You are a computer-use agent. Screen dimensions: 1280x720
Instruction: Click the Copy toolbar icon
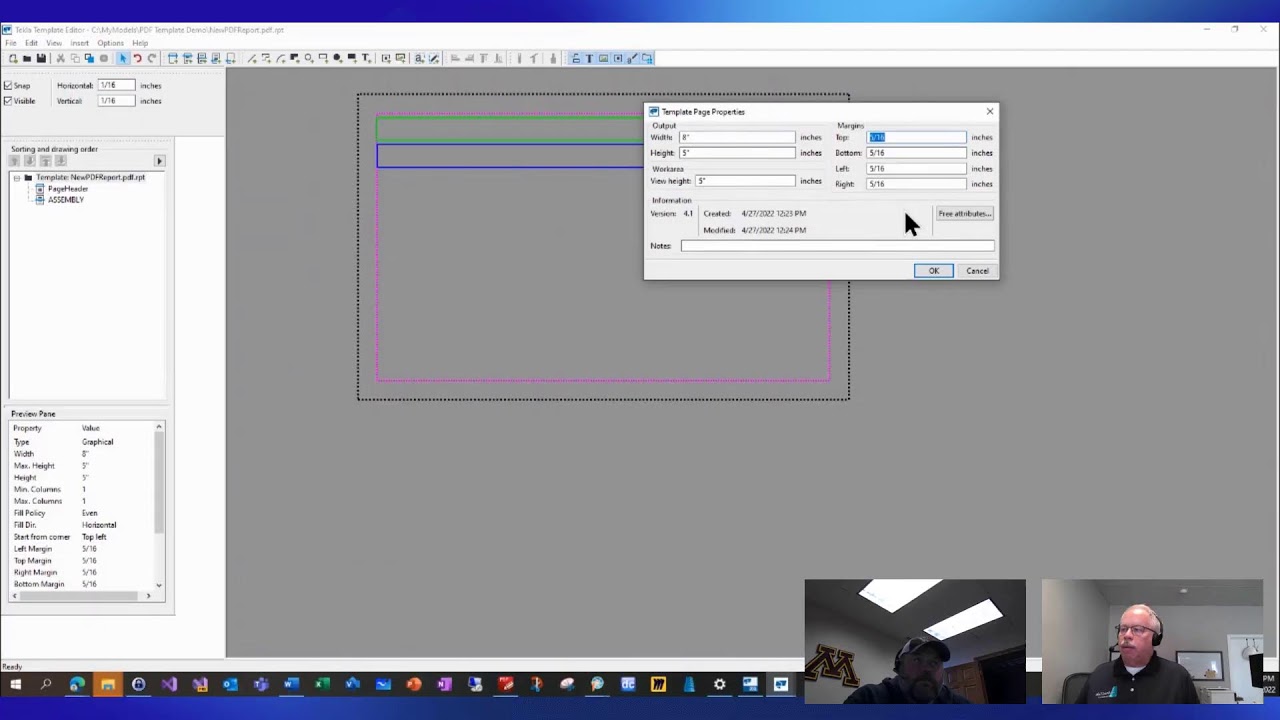(x=75, y=58)
